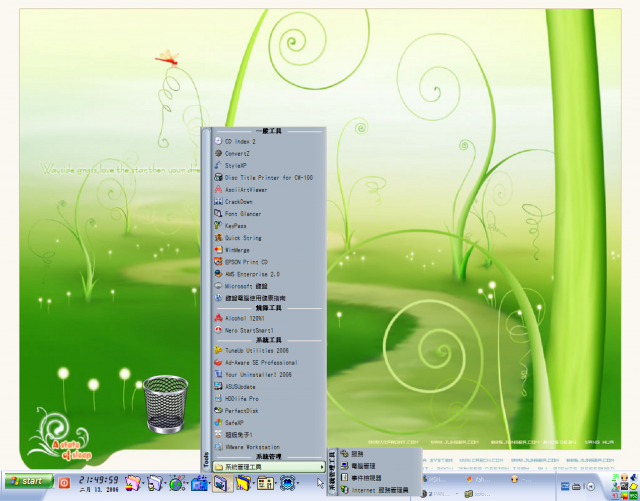Launch CD Index 2 from the Tools menu

pyautogui.click(x=269, y=141)
